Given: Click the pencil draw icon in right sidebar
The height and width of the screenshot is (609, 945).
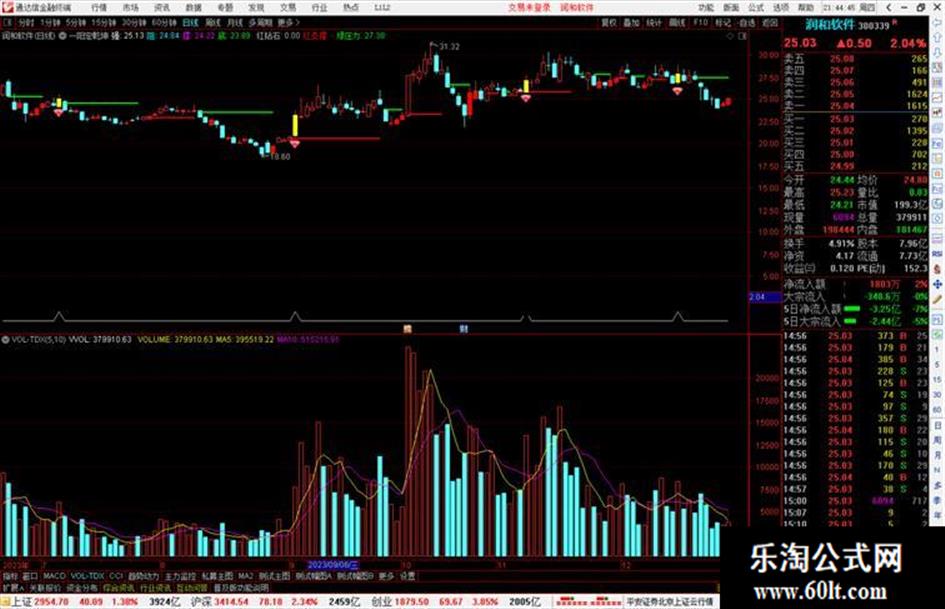Looking at the screenshot, I should coord(937,299).
